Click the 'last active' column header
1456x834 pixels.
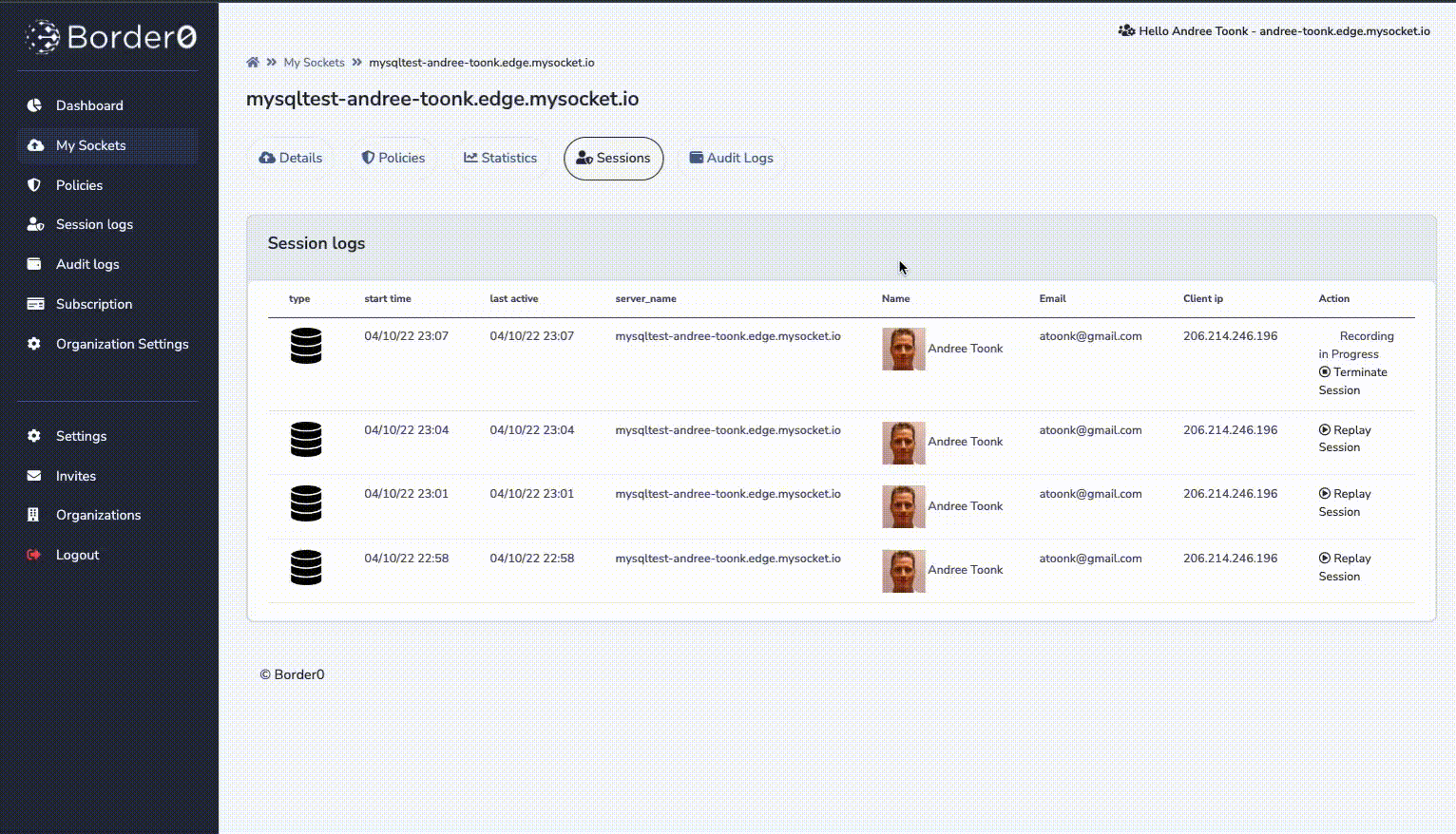(x=514, y=298)
